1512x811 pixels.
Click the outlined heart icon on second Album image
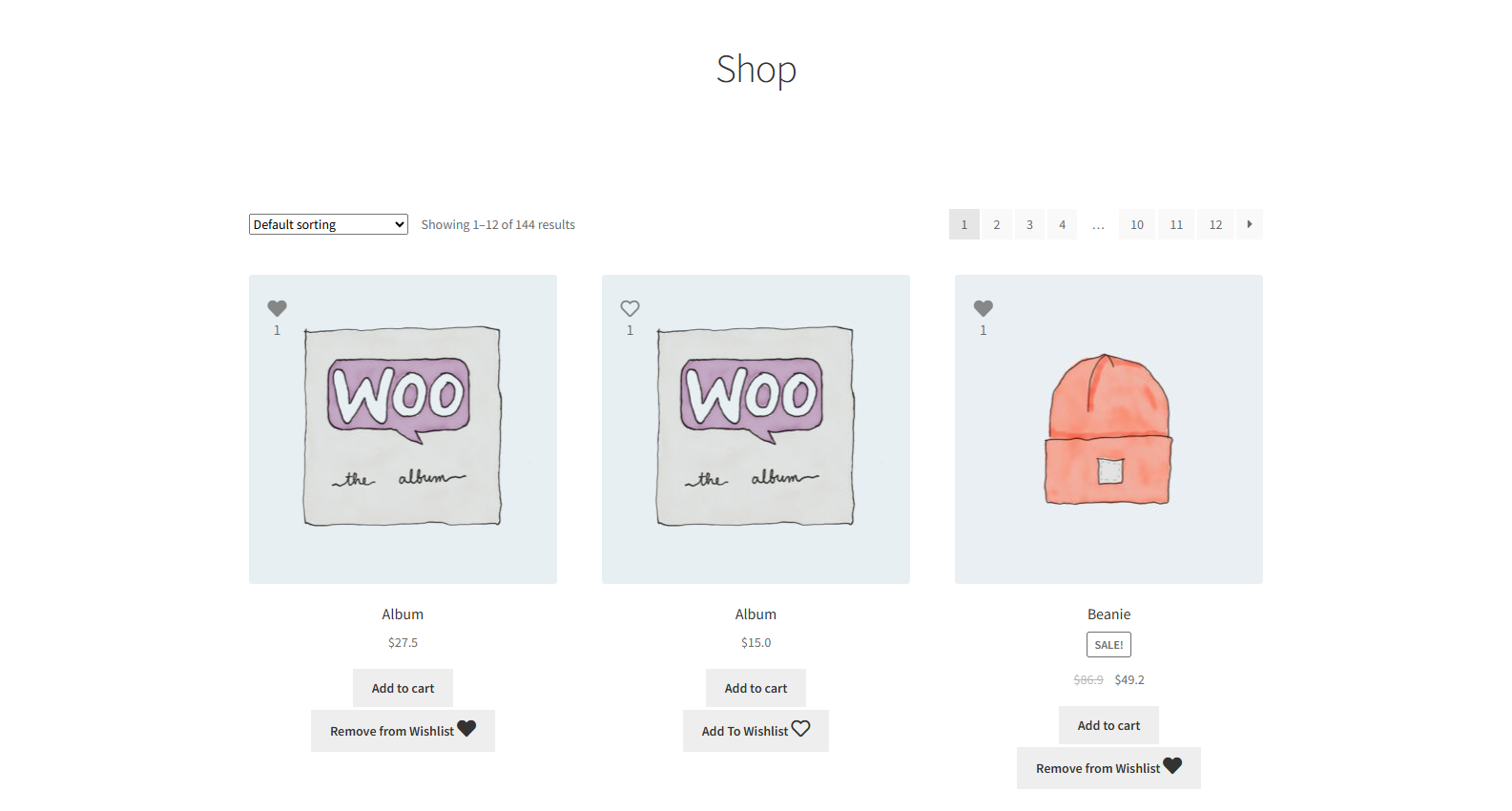[x=630, y=308]
